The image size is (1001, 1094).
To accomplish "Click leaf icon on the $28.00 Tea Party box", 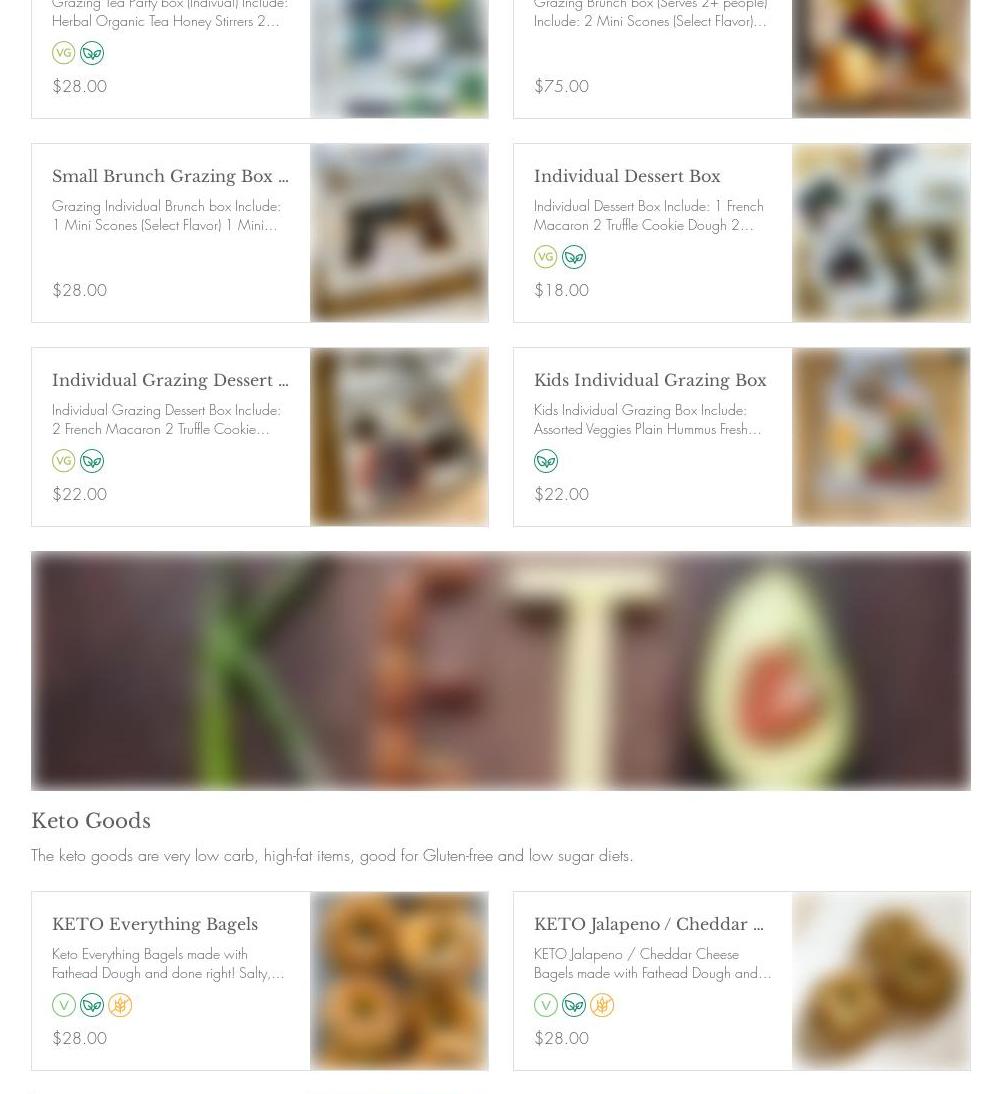I will point(91,53).
